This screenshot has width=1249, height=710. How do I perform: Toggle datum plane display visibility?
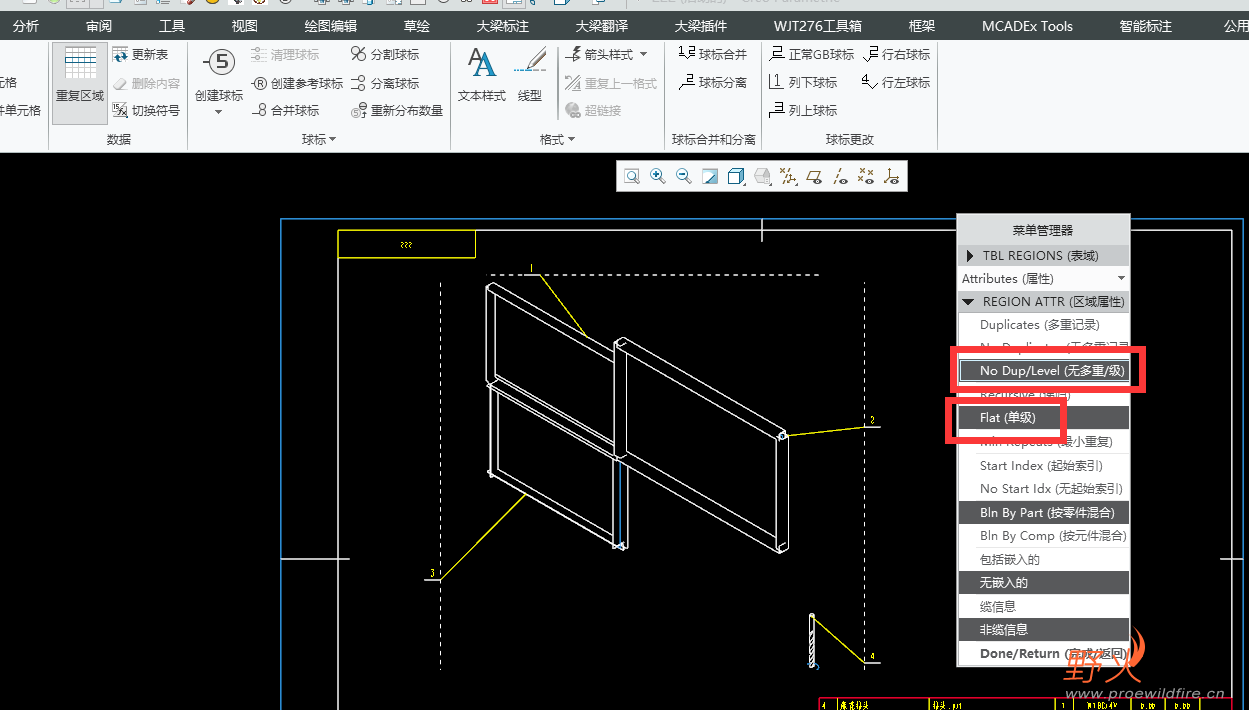click(x=814, y=177)
